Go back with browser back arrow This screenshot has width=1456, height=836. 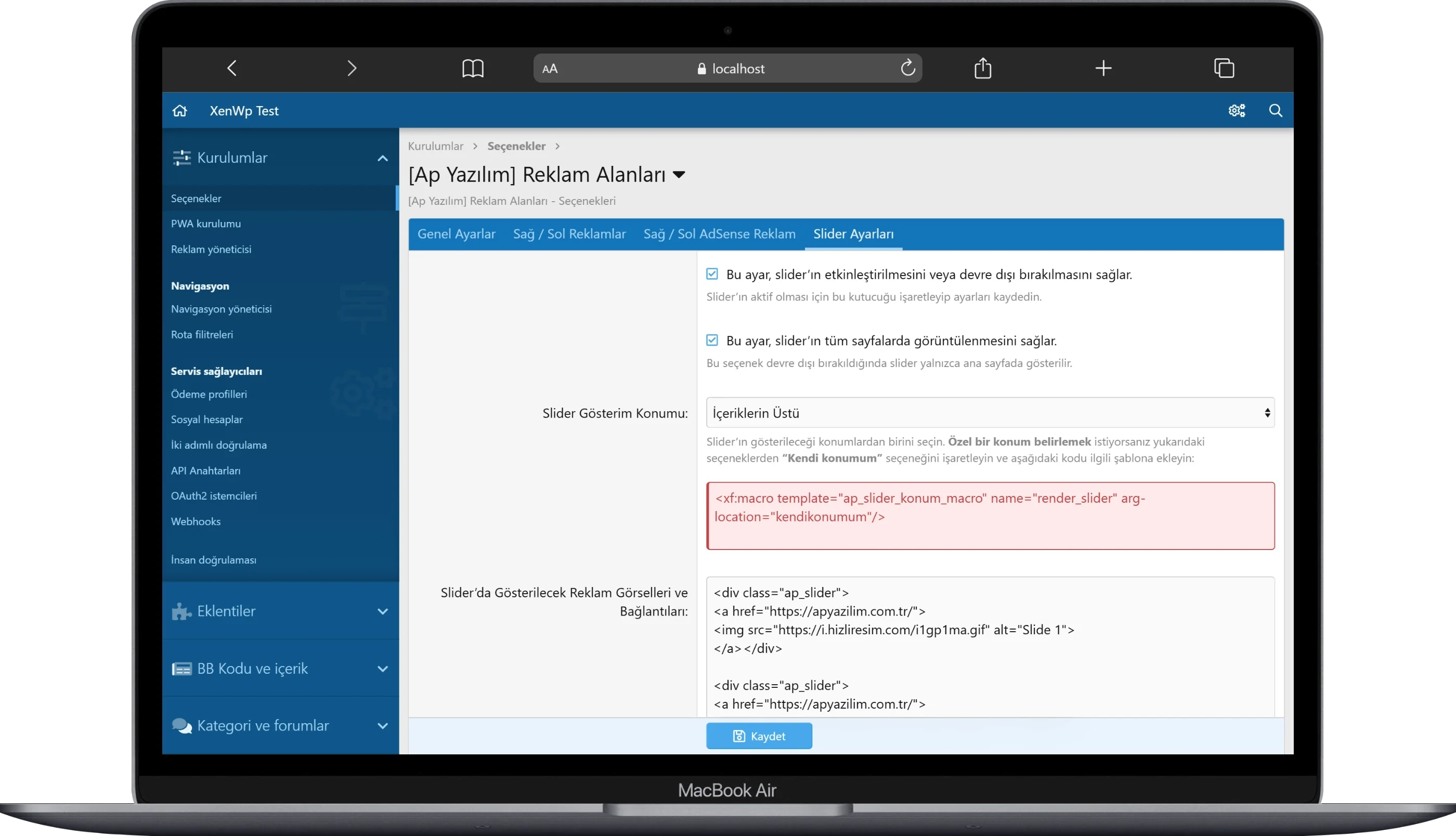point(232,68)
